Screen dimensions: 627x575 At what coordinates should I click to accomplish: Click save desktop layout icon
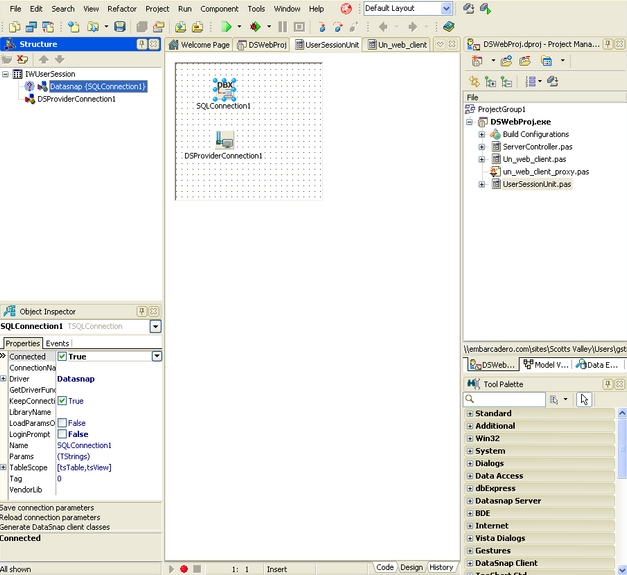(x=468, y=8)
